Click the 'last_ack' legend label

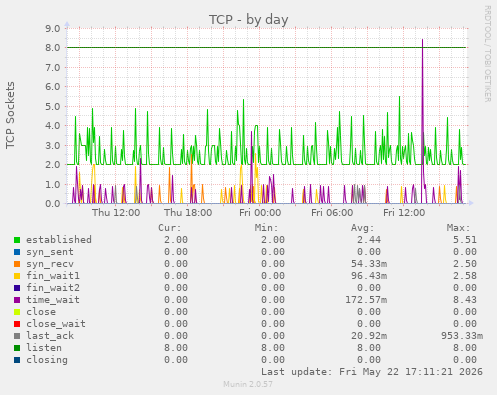tap(50, 336)
